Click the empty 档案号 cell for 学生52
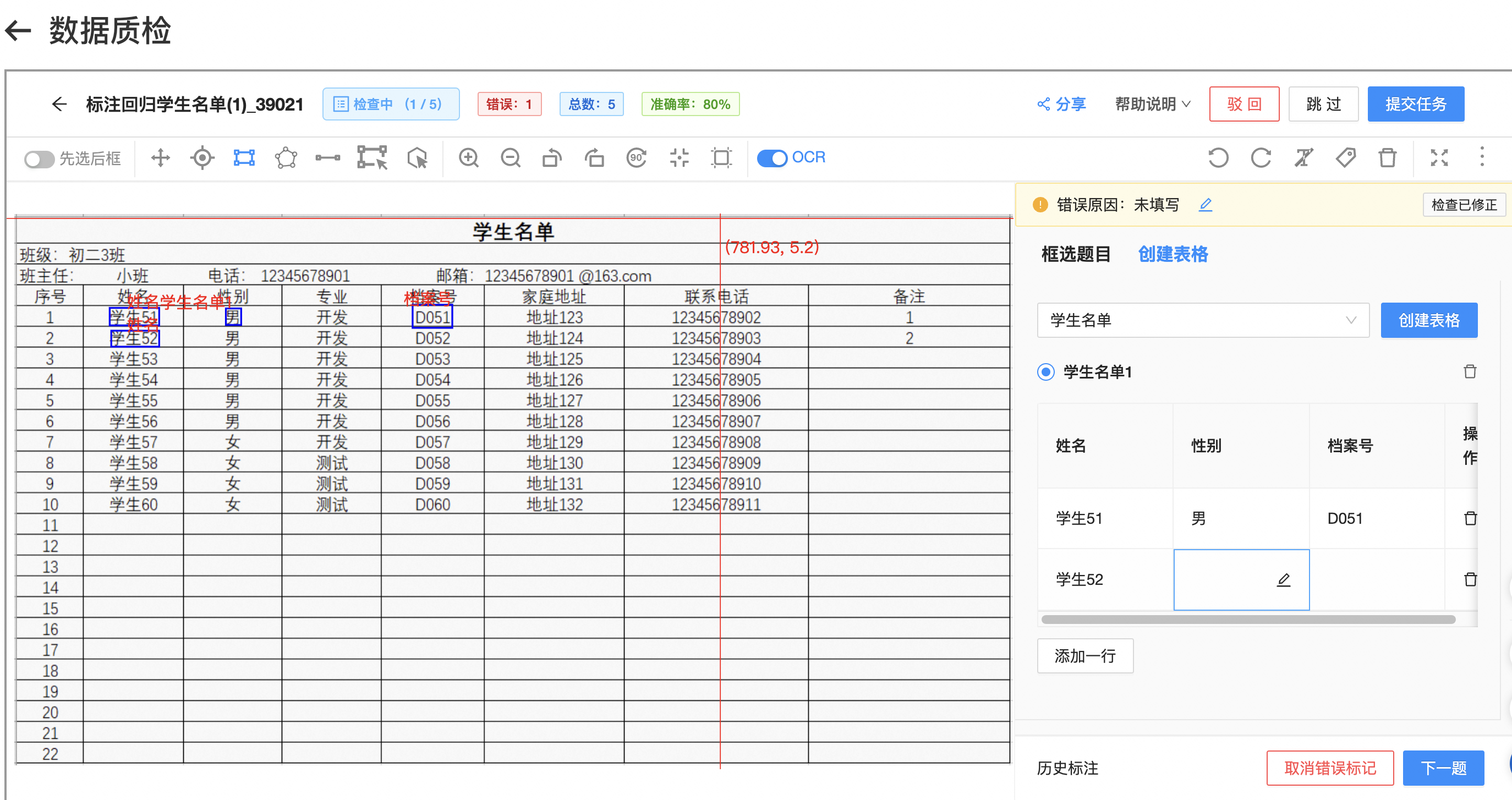 (x=1377, y=580)
